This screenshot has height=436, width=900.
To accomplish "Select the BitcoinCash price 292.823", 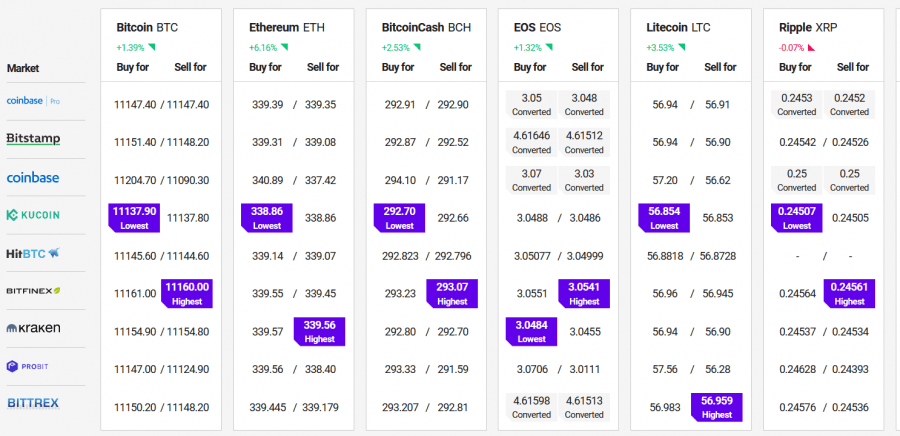I will (400, 256).
